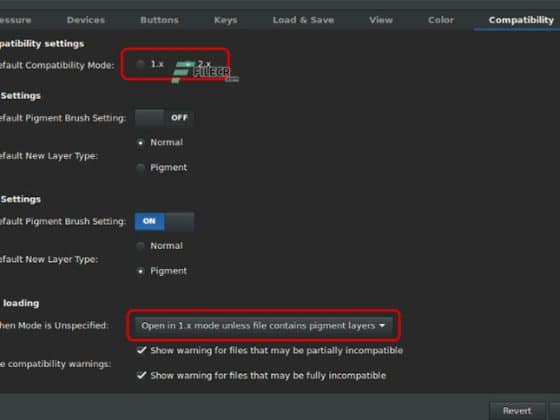Select Pigment layer type below OFF switch

[x=140, y=168]
